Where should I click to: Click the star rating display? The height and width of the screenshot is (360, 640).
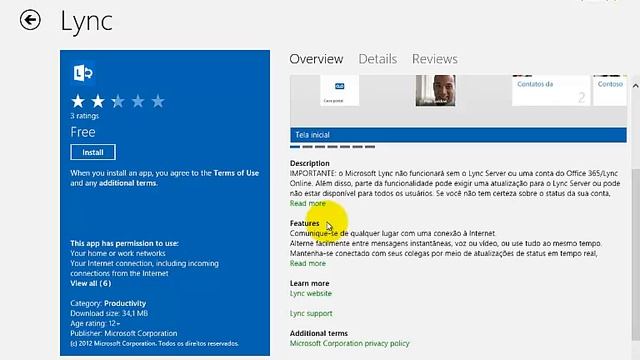pos(118,101)
